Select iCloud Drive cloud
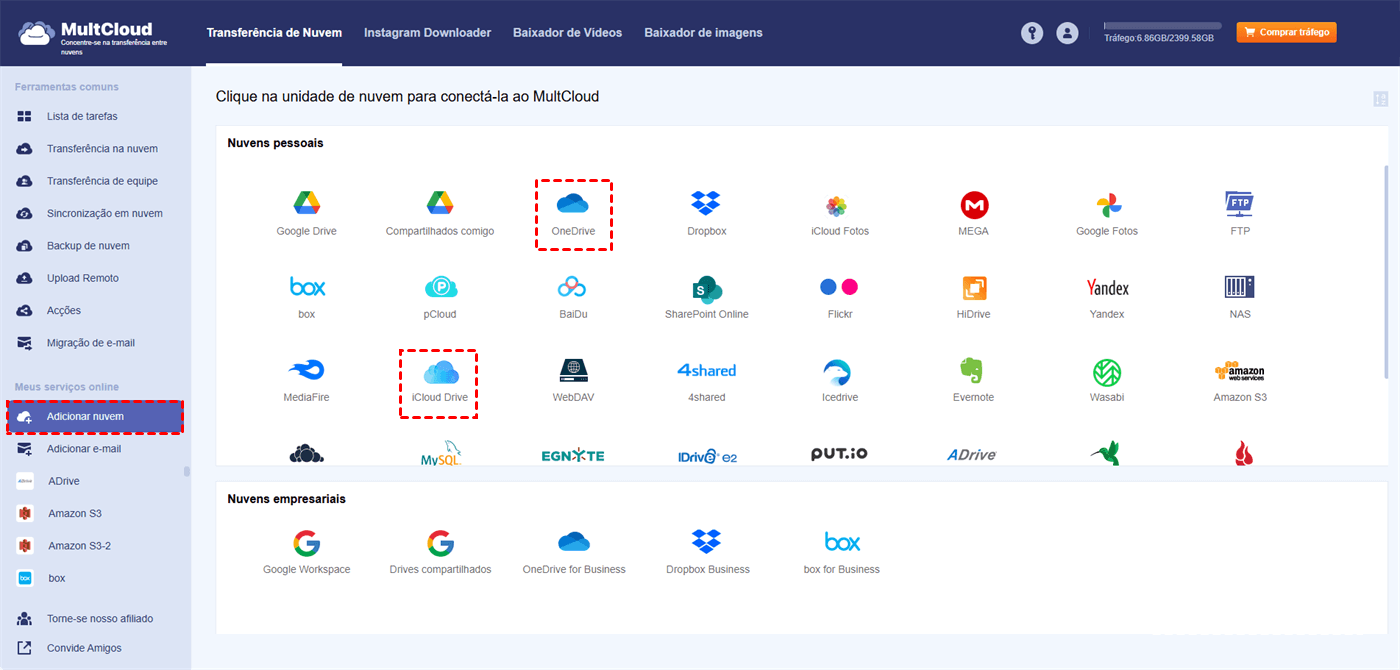The width and height of the screenshot is (1400, 670). click(439, 383)
